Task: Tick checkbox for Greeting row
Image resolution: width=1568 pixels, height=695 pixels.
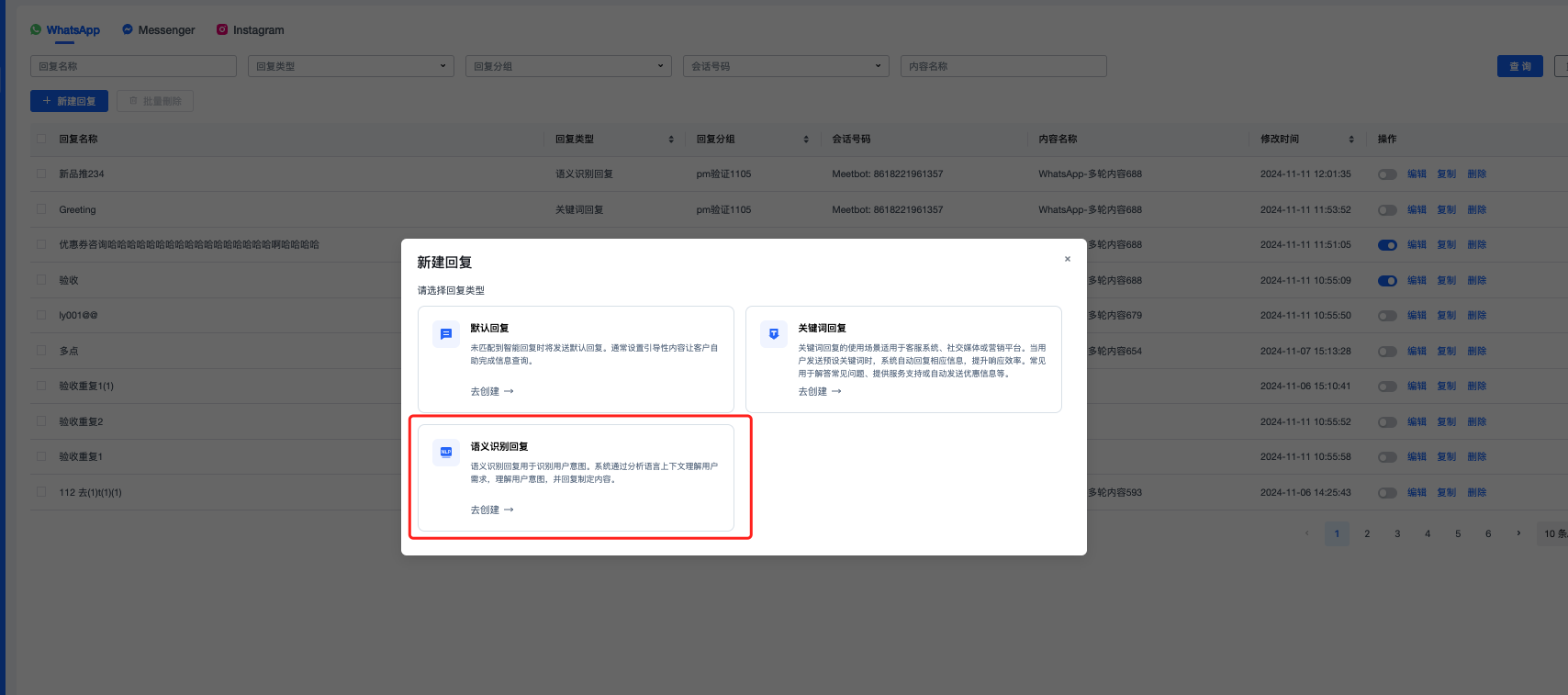Action: (x=41, y=209)
